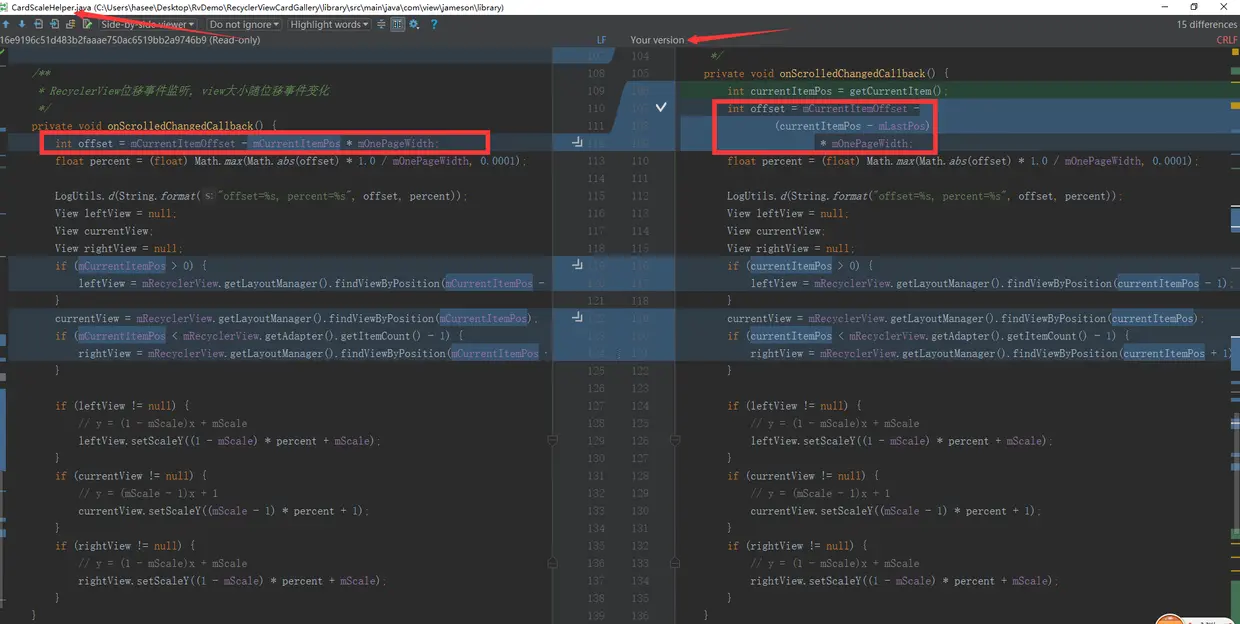Click if (currentView != null) in left pane
The width and height of the screenshot is (1240, 624).
click(x=131, y=476)
